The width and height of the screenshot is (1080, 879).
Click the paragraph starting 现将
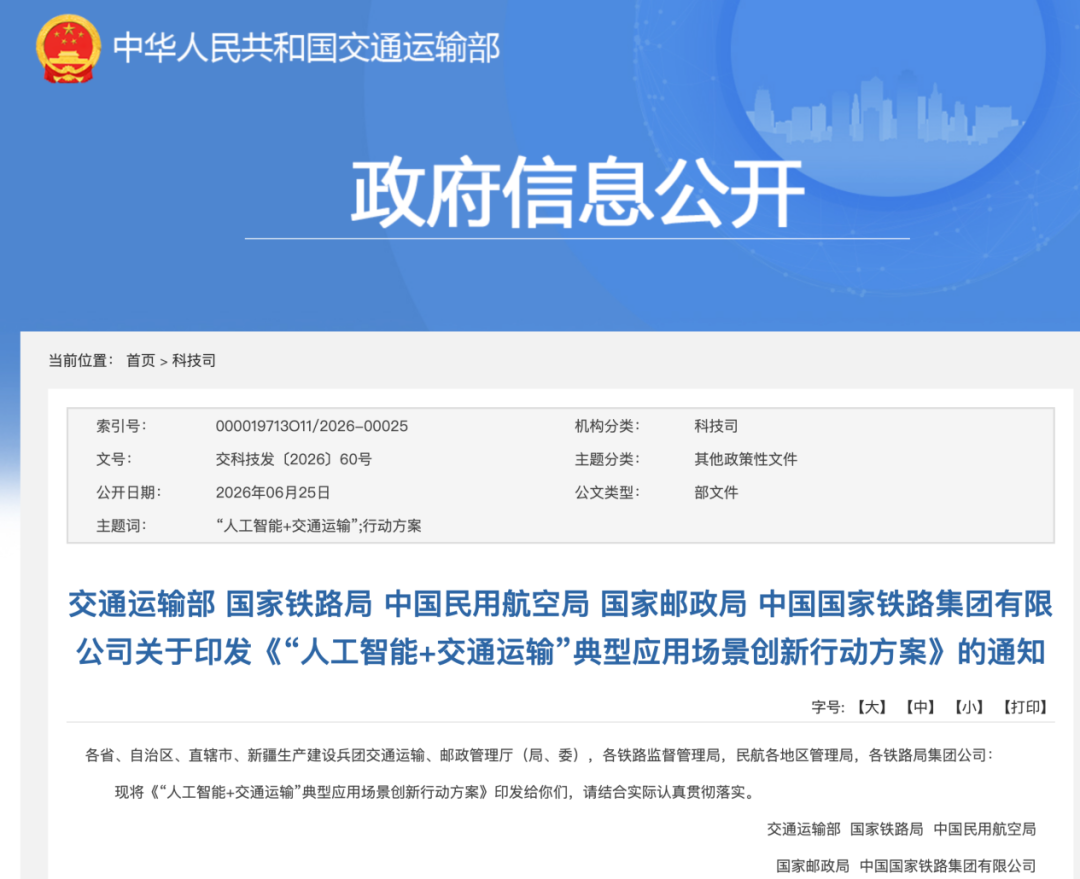[436, 792]
